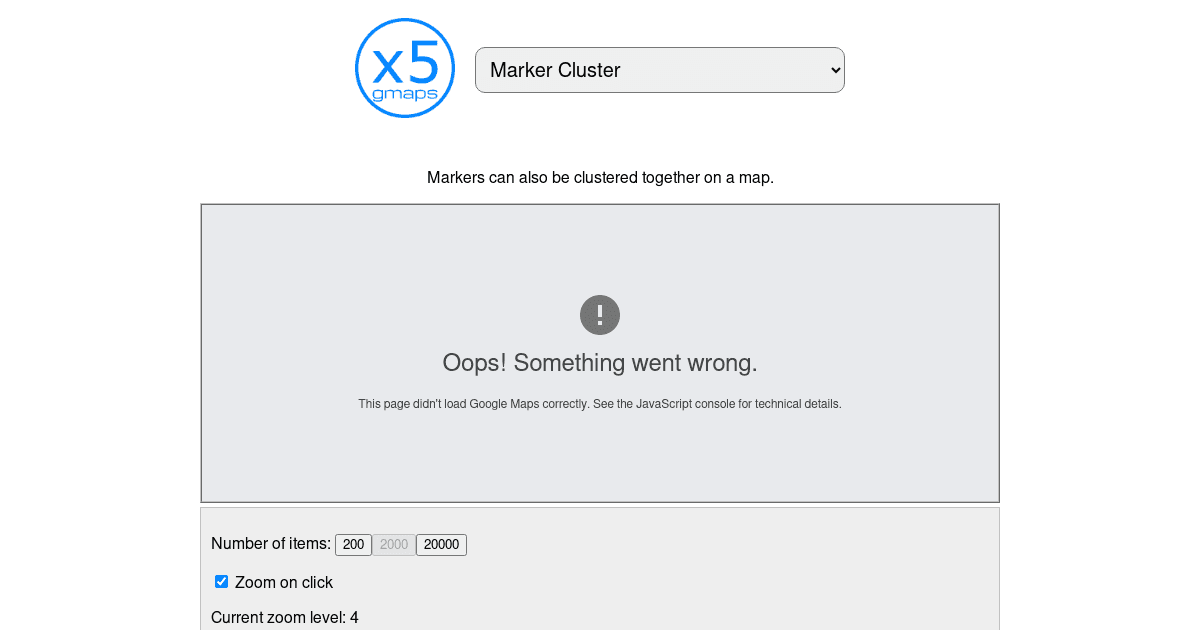This screenshot has width=1200, height=630.
Task: Click the Google Maps error description text
Action: 599,403
